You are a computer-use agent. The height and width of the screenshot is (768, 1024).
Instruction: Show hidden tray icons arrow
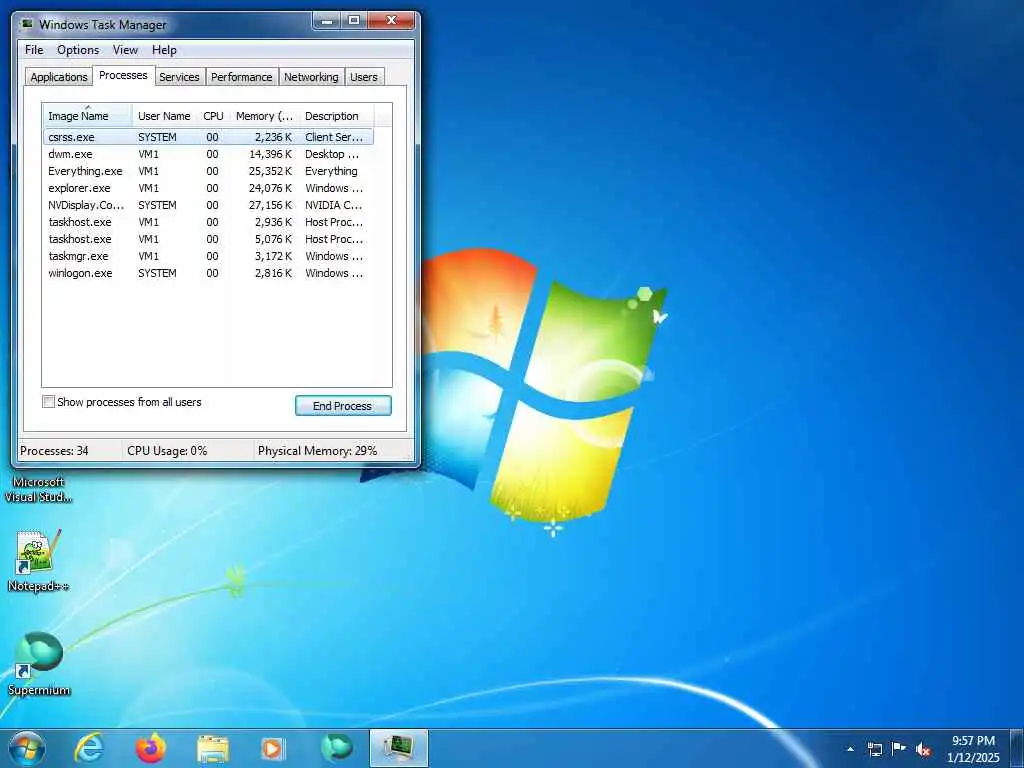pyautogui.click(x=850, y=749)
